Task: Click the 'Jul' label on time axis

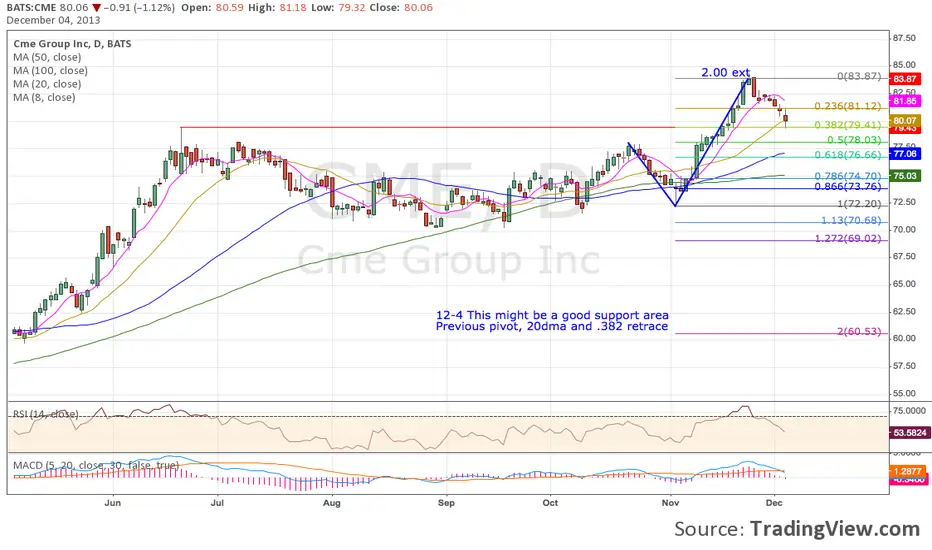Action: (217, 503)
